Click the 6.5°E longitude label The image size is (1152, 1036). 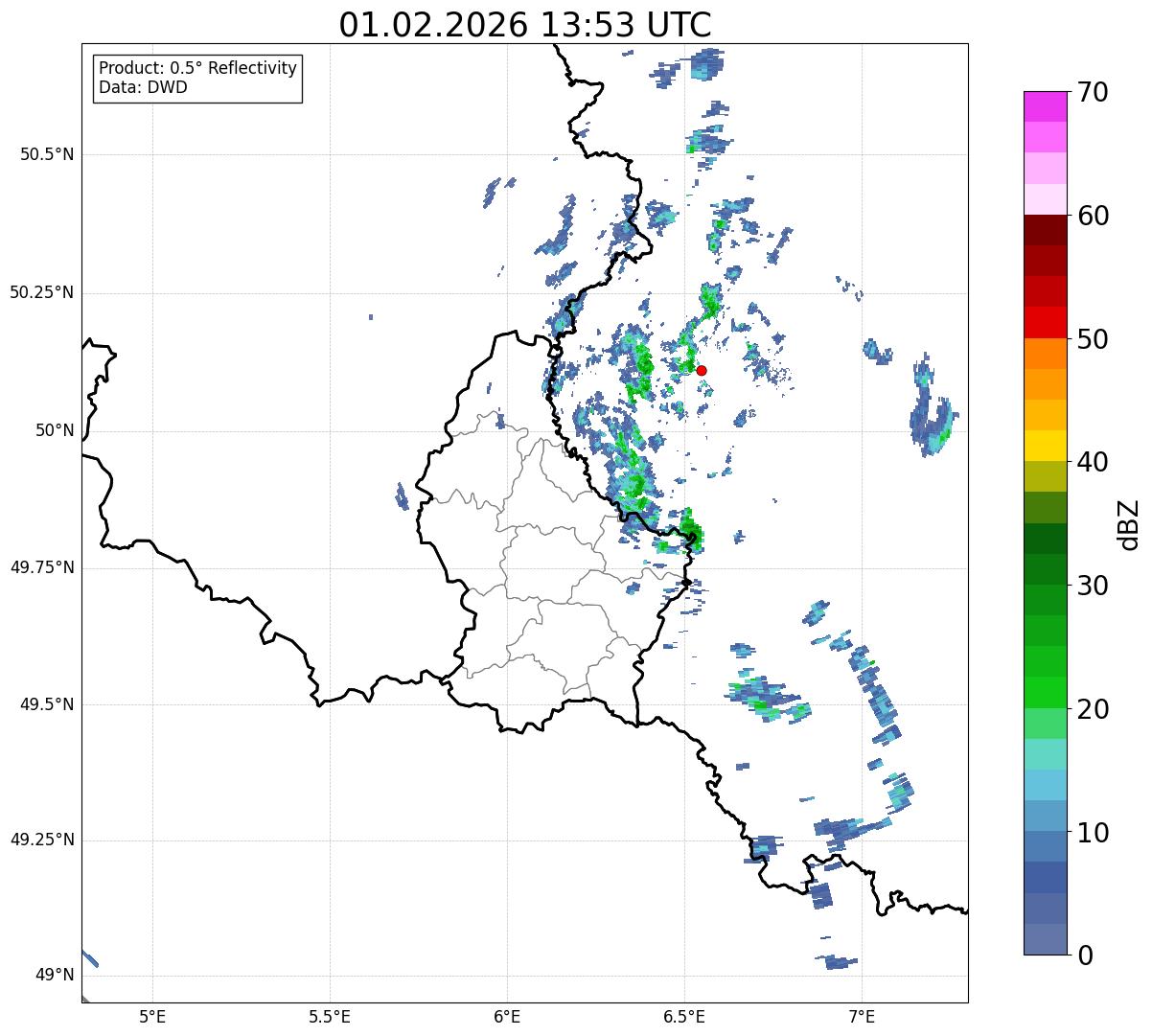(684, 1017)
